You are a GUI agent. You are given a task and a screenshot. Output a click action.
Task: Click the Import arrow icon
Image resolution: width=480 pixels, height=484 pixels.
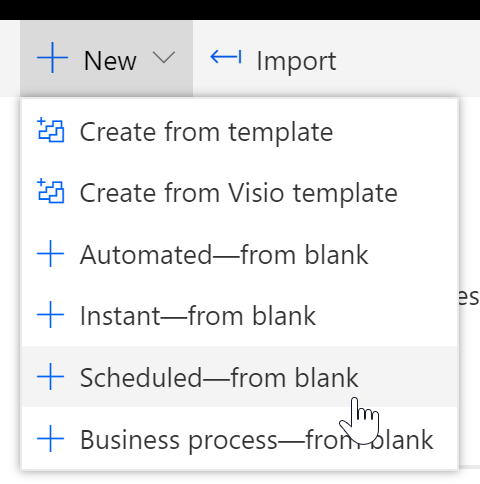(x=226, y=57)
